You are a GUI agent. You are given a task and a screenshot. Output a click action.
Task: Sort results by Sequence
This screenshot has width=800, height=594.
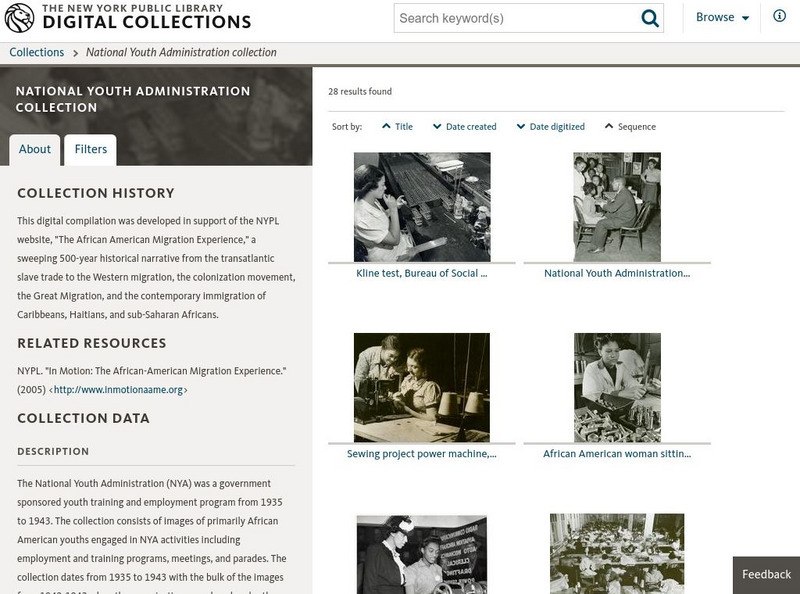[x=630, y=127]
